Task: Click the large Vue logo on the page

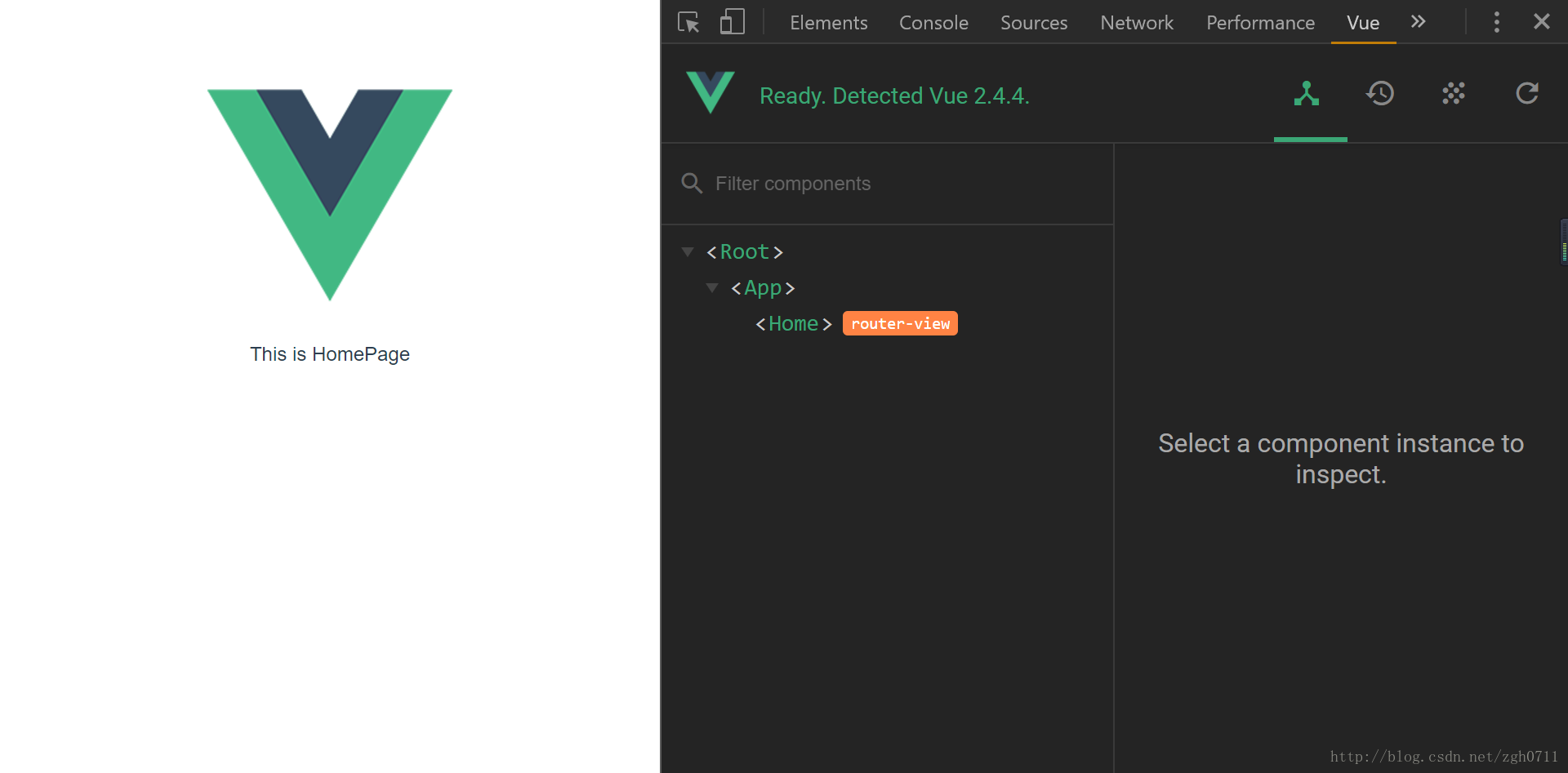Action: (330, 194)
